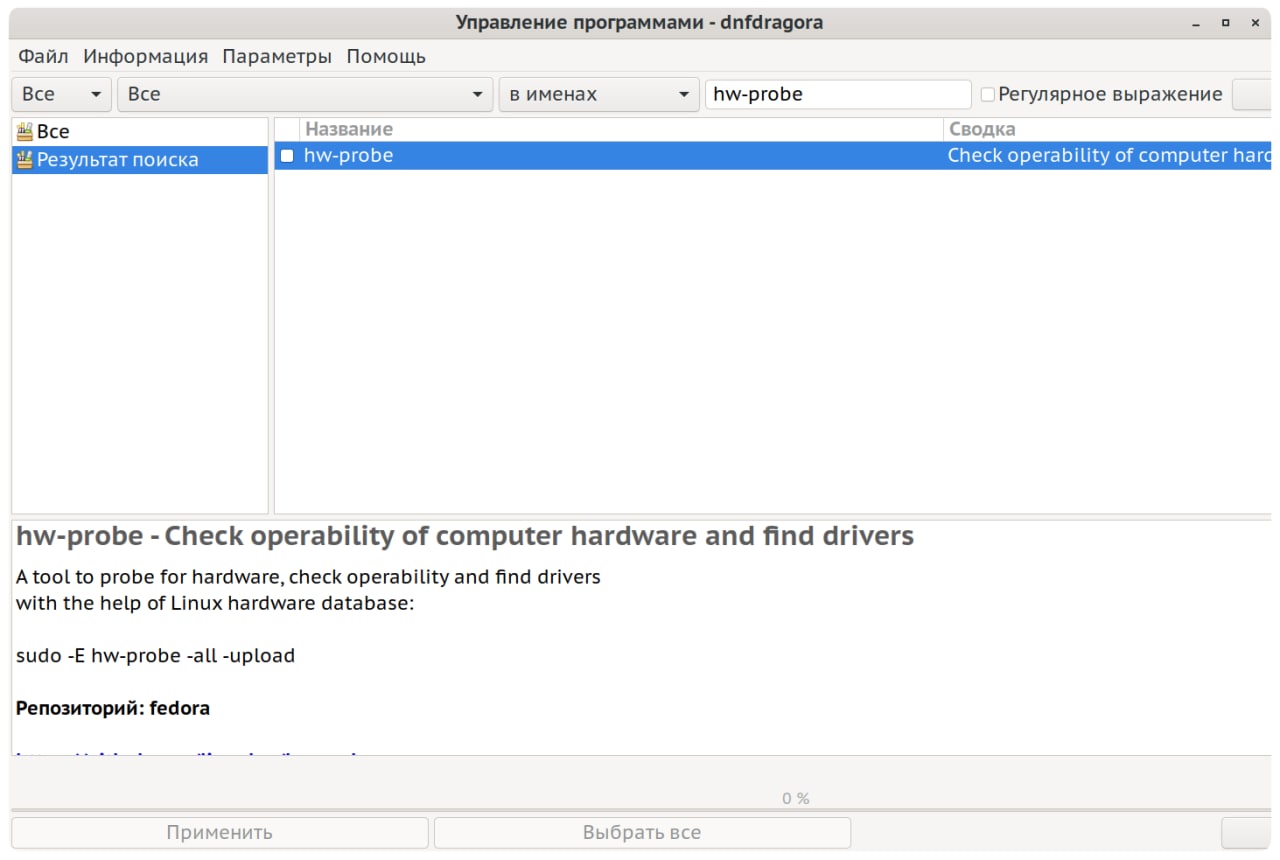
Task: Click the icon beside the Все category
Action: [25, 132]
